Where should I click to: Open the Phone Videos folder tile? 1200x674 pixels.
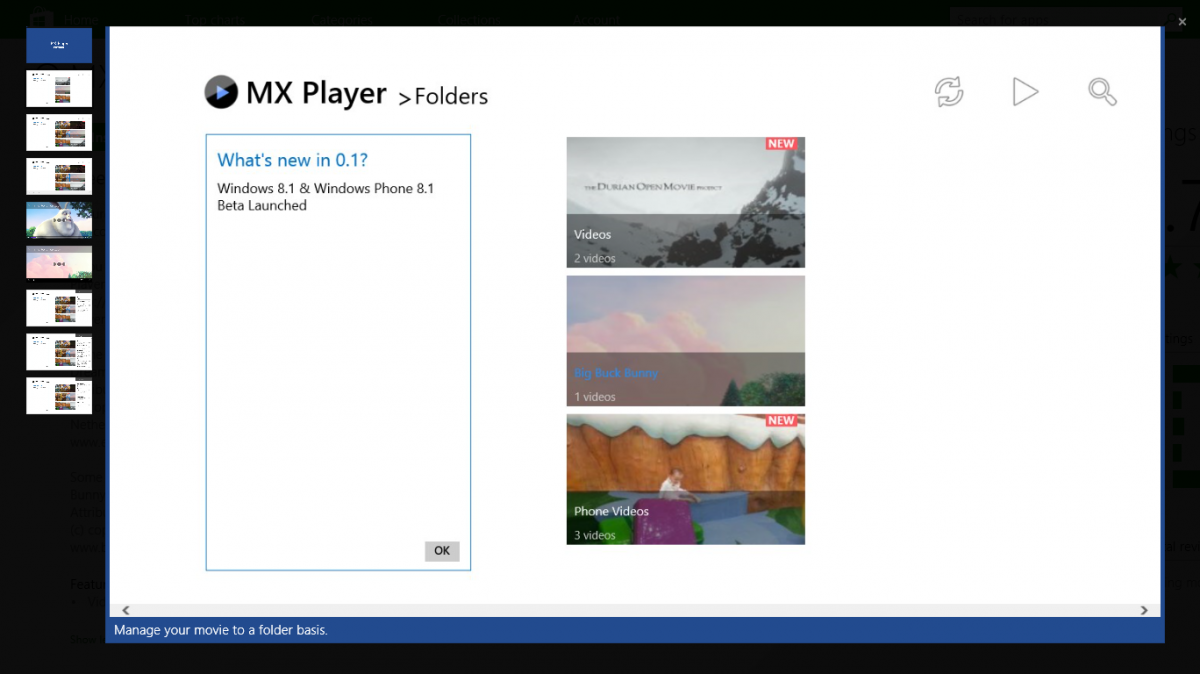coord(686,479)
